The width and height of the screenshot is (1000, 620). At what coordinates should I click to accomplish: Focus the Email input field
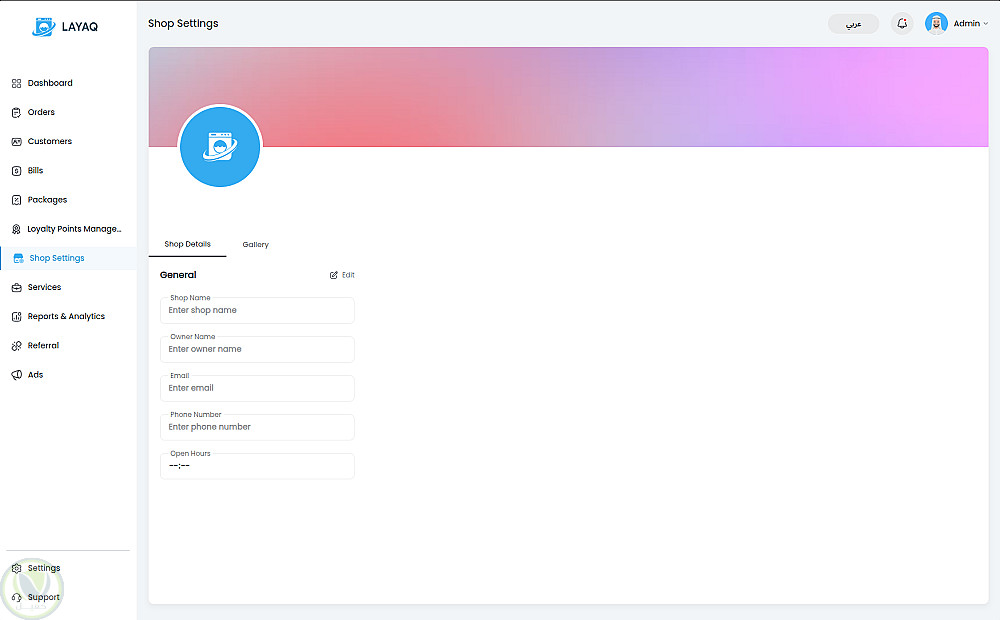coord(257,388)
